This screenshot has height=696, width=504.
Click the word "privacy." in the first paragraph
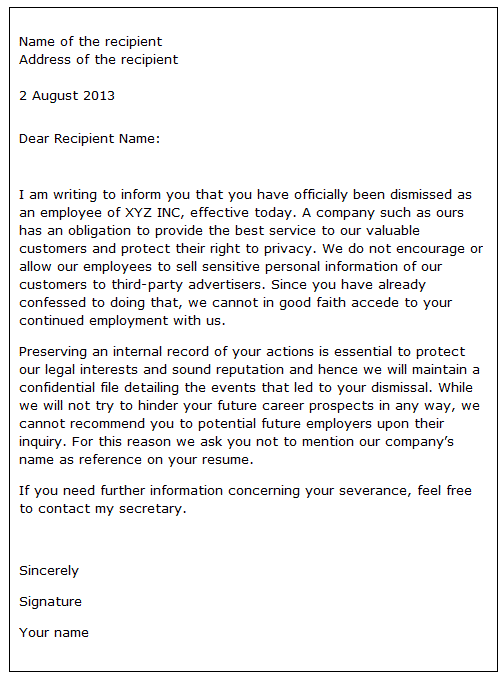290,249
